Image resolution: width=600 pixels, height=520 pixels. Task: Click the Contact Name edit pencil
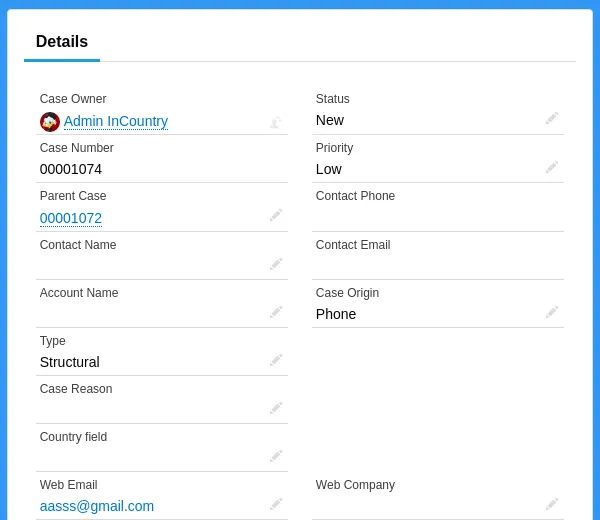click(x=276, y=264)
